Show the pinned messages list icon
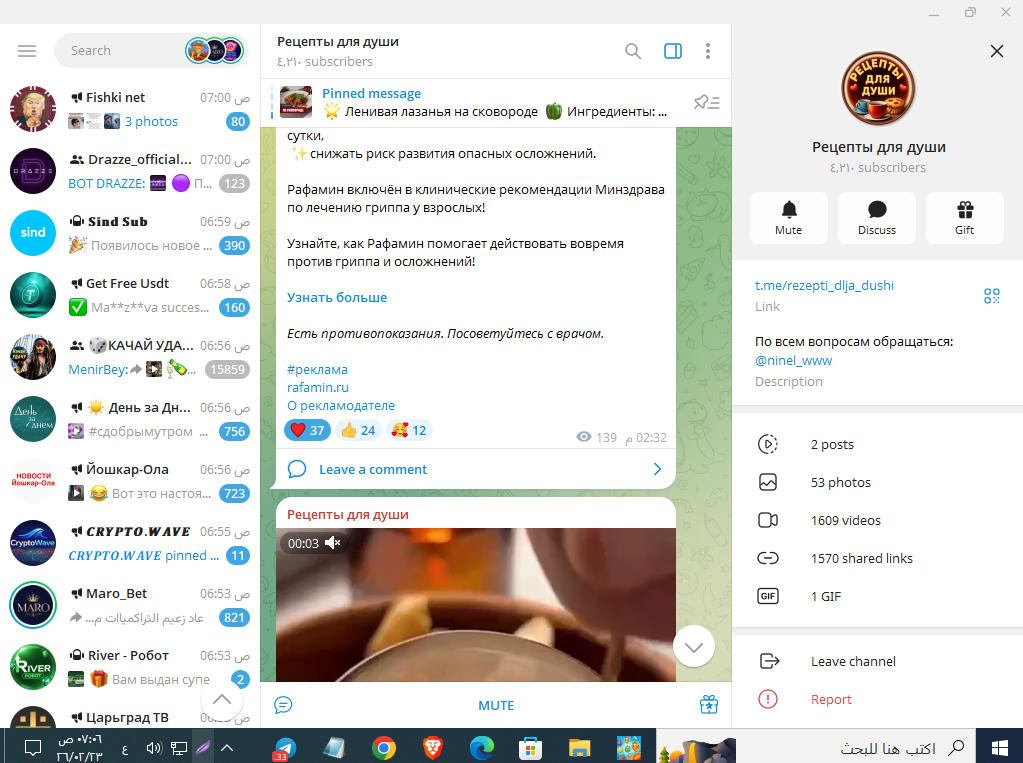 click(x=707, y=102)
